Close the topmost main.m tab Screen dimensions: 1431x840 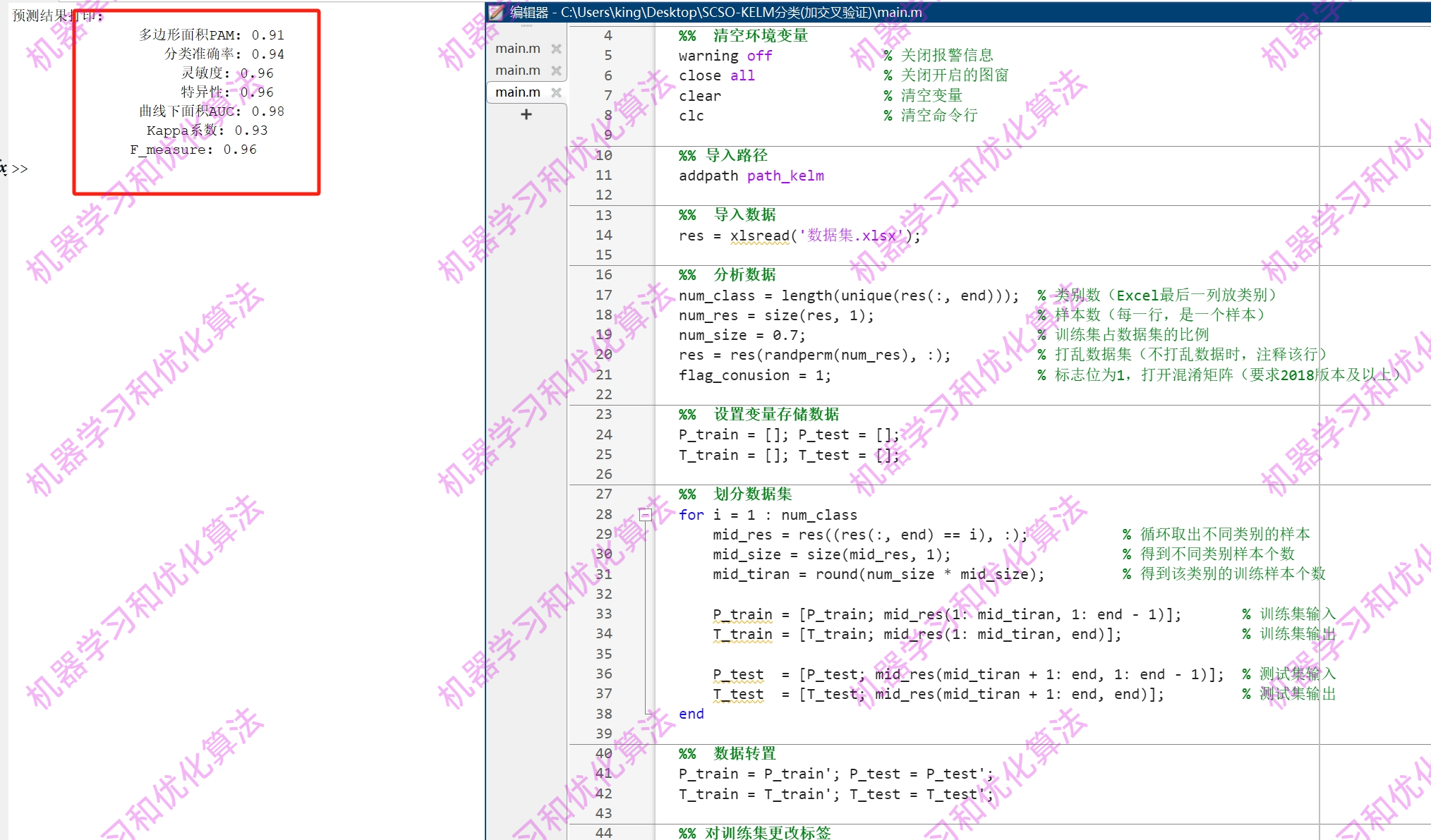(556, 49)
